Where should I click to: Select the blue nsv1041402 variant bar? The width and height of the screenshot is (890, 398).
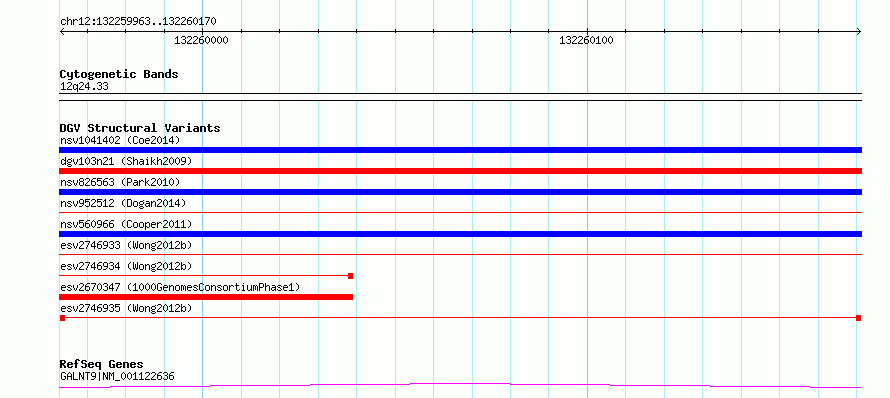[x=460, y=150]
